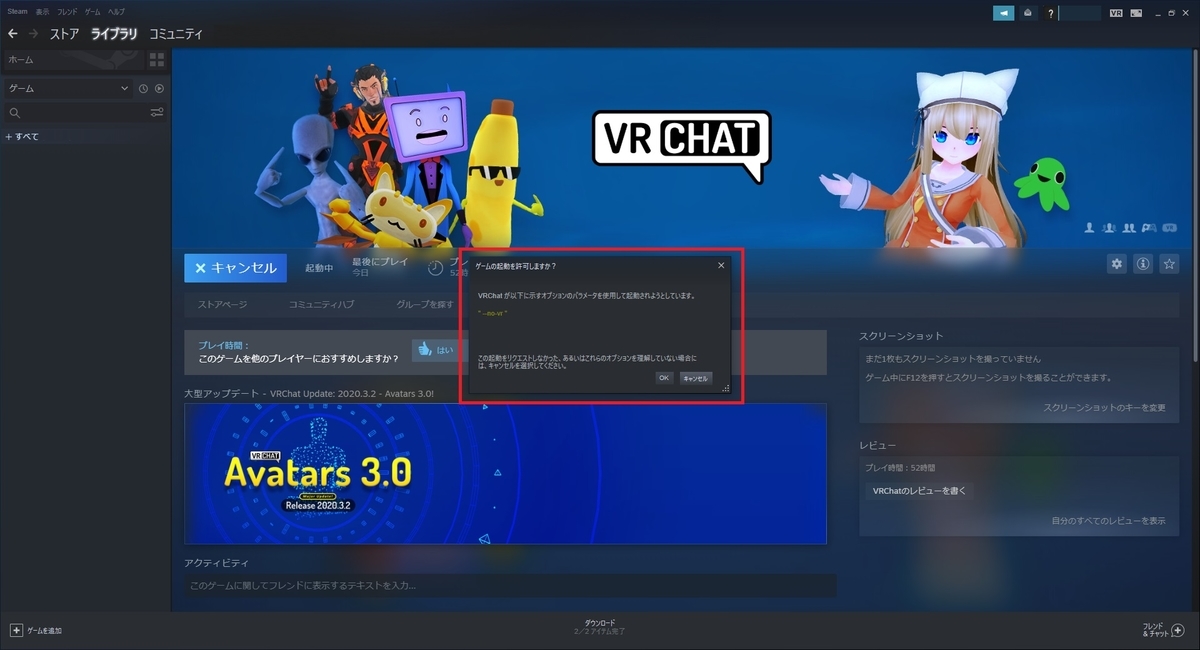Click the スクリーンショット heading
The width and height of the screenshot is (1200, 650).
tap(901, 336)
